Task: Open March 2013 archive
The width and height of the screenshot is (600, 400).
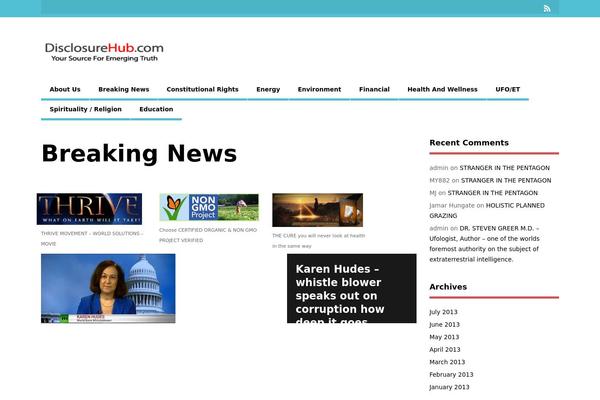Action: [447, 362]
